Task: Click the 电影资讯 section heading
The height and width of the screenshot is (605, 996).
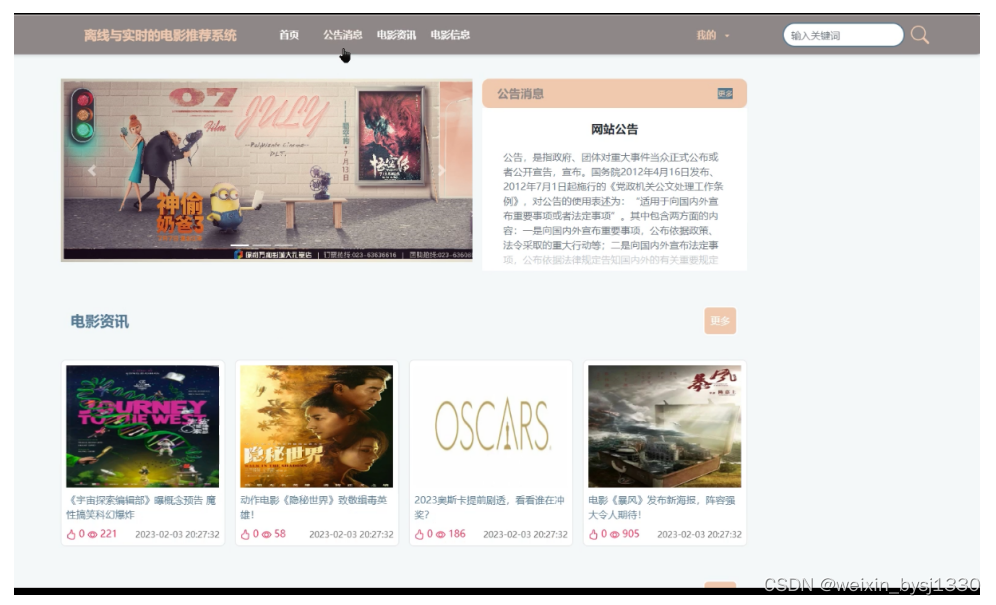Action: click(100, 322)
